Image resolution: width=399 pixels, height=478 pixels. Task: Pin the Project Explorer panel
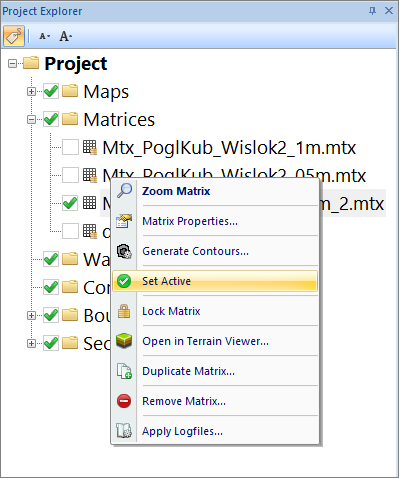tap(372, 11)
